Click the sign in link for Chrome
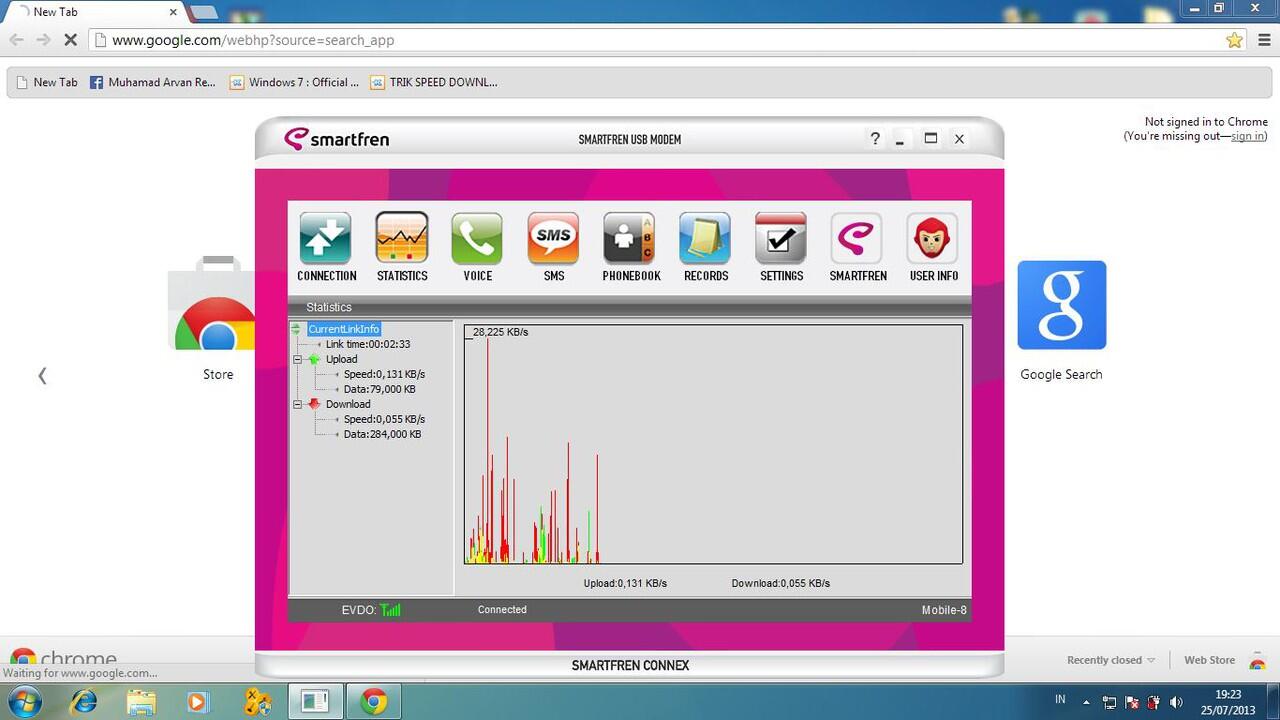Viewport: 1280px width, 720px height. (x=1247, y=136)
